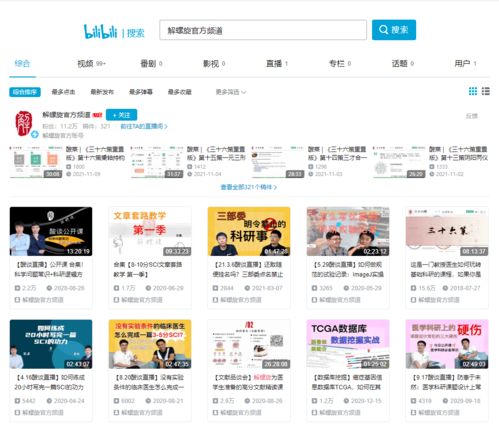Expand the 更多筛选 filter dropdown
Viewport: 499px width, 430px height.
coord(231,92)
